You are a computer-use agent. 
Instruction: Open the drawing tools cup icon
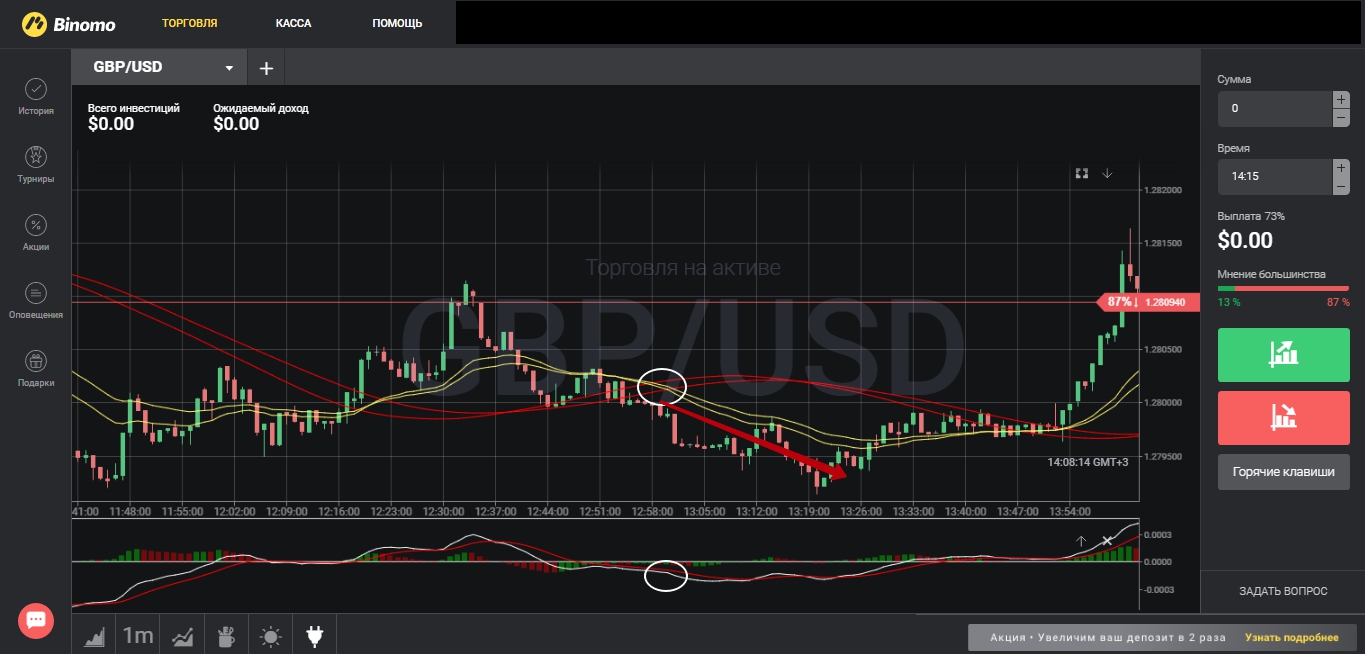[226, 635]
